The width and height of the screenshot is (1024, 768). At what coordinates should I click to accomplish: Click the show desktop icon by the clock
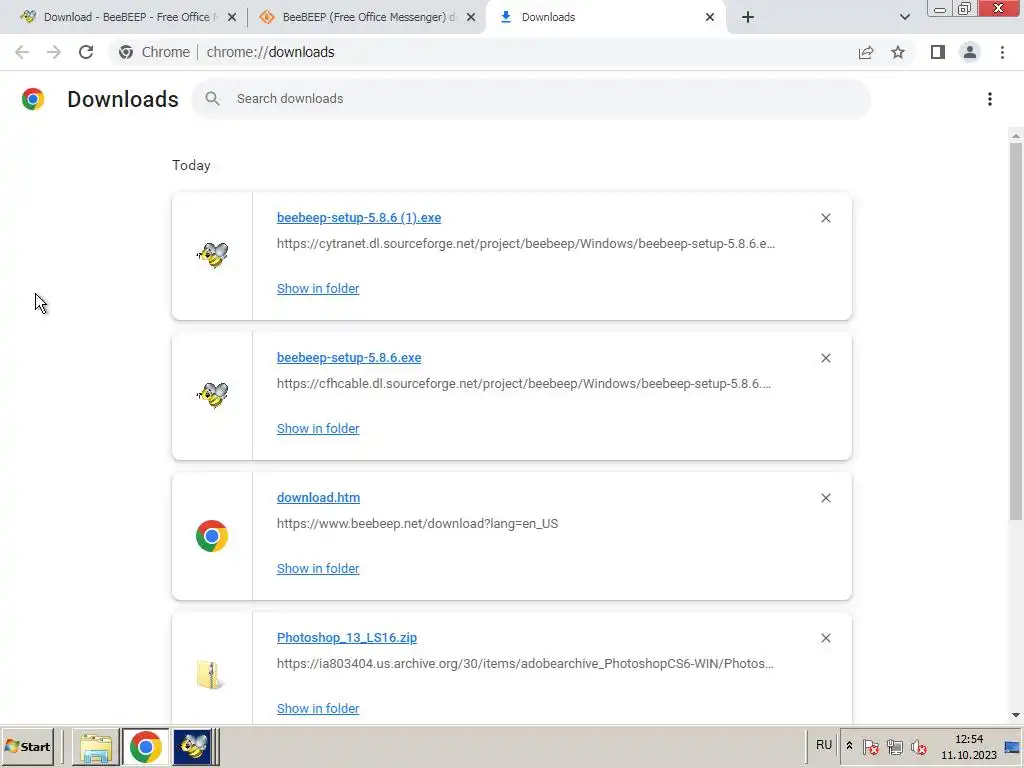(1012, 747)
